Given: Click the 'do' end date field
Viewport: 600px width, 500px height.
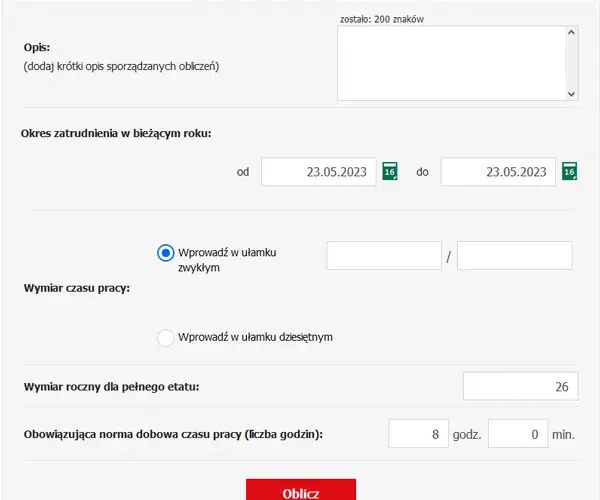Looking at the screenshot, I should (x=498, y=172).
